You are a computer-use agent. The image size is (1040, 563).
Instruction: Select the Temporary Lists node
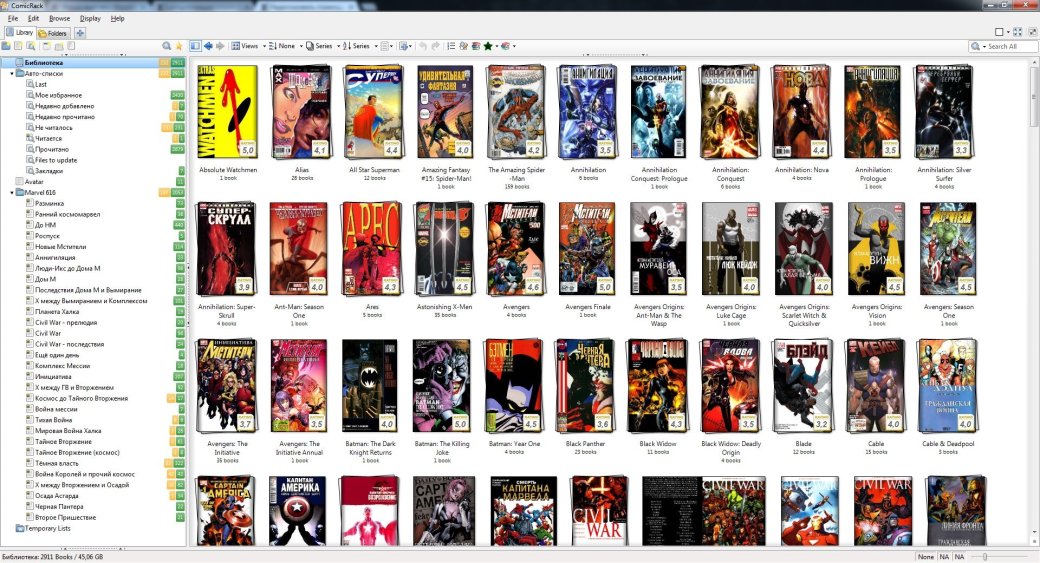point(47,529)
